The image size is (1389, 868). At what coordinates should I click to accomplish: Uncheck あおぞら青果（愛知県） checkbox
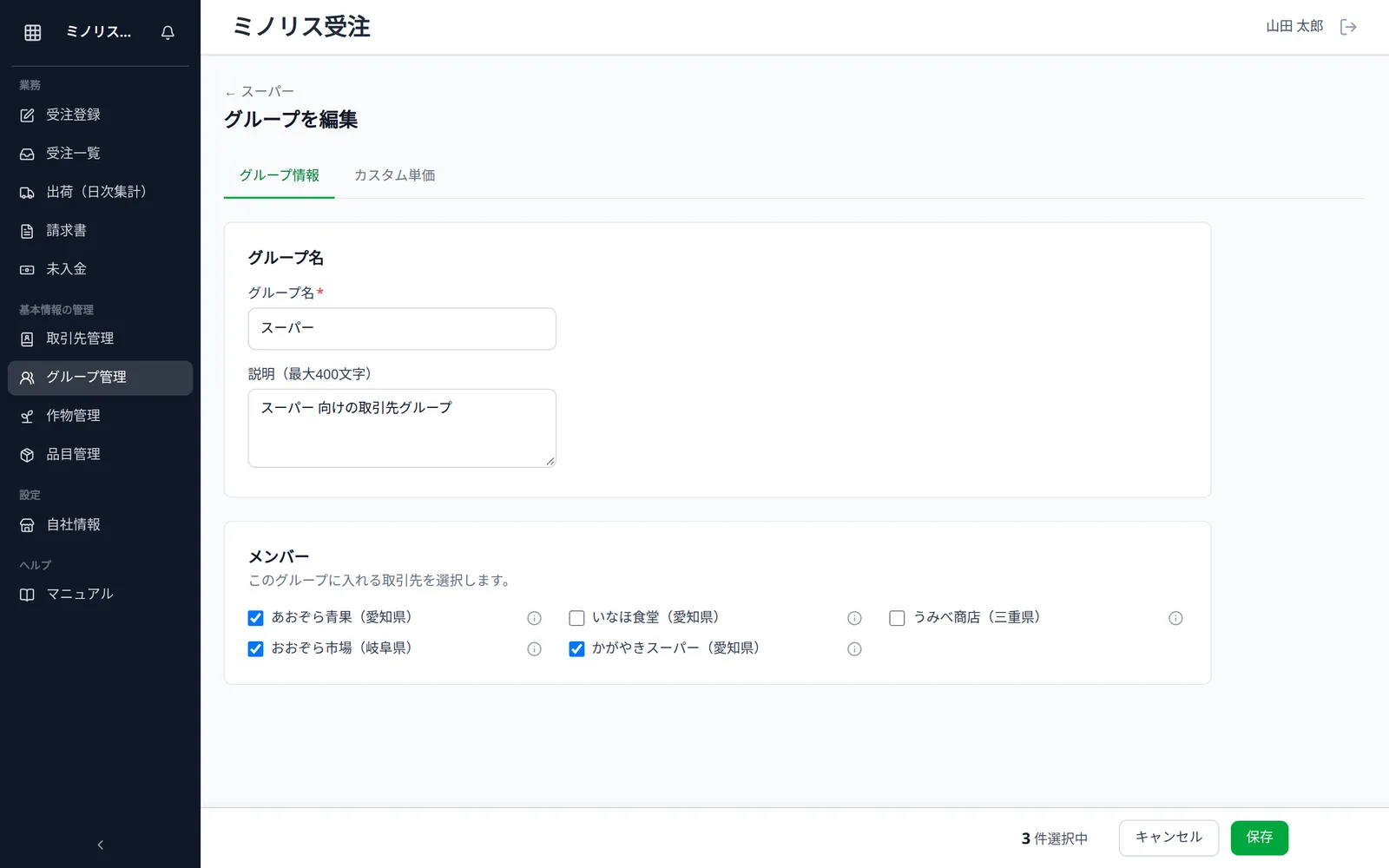click(255, 618)
